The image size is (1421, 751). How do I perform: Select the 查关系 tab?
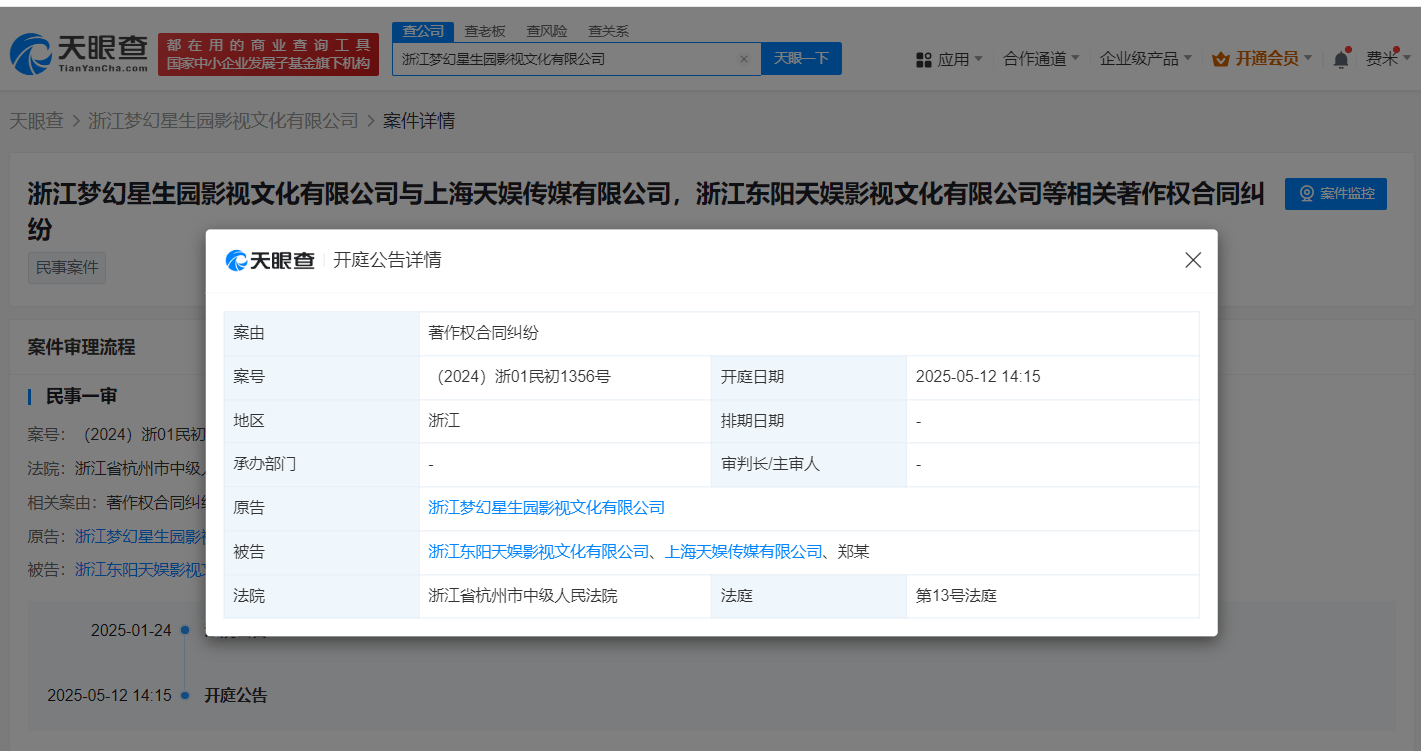pyautogui.click(x=608, y=31)
